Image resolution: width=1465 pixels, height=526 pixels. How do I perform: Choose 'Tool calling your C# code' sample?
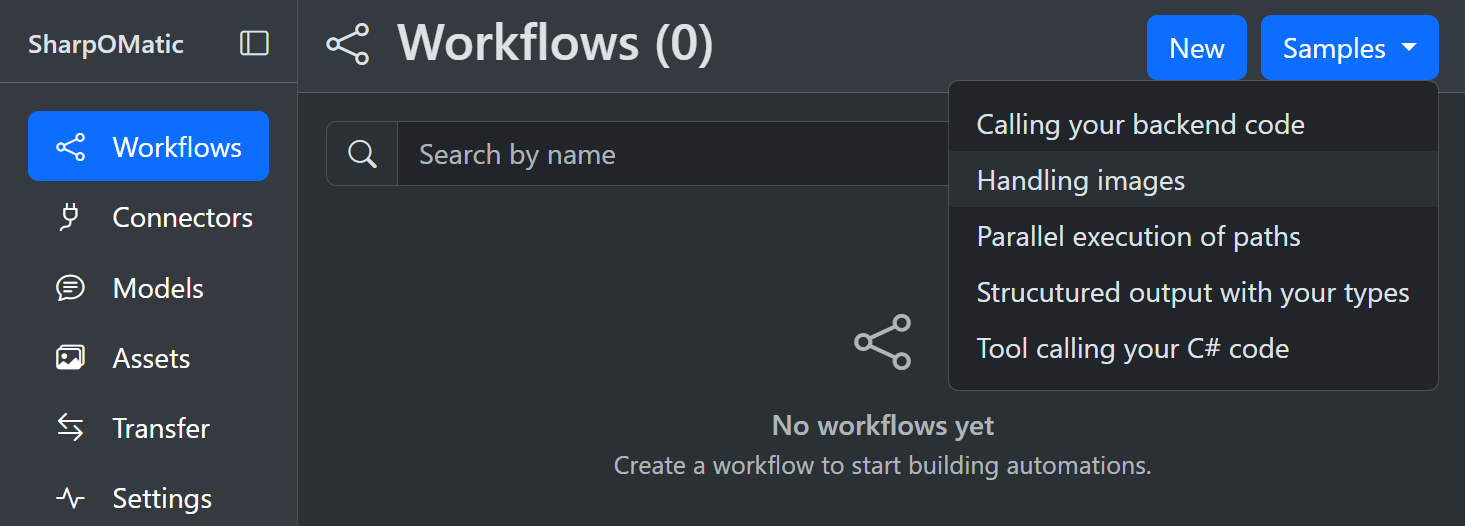pos(1132,348)
